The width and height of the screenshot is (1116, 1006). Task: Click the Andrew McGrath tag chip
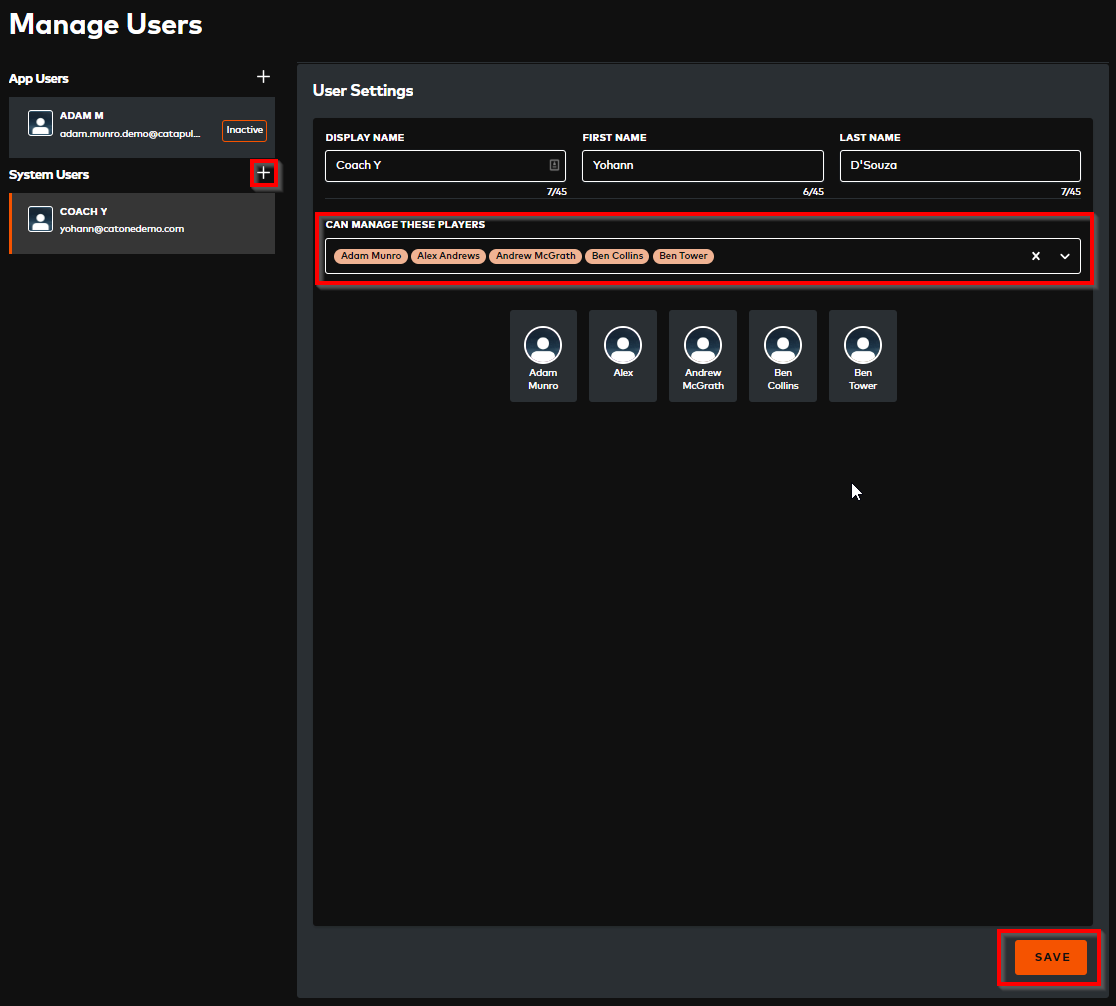535,256
